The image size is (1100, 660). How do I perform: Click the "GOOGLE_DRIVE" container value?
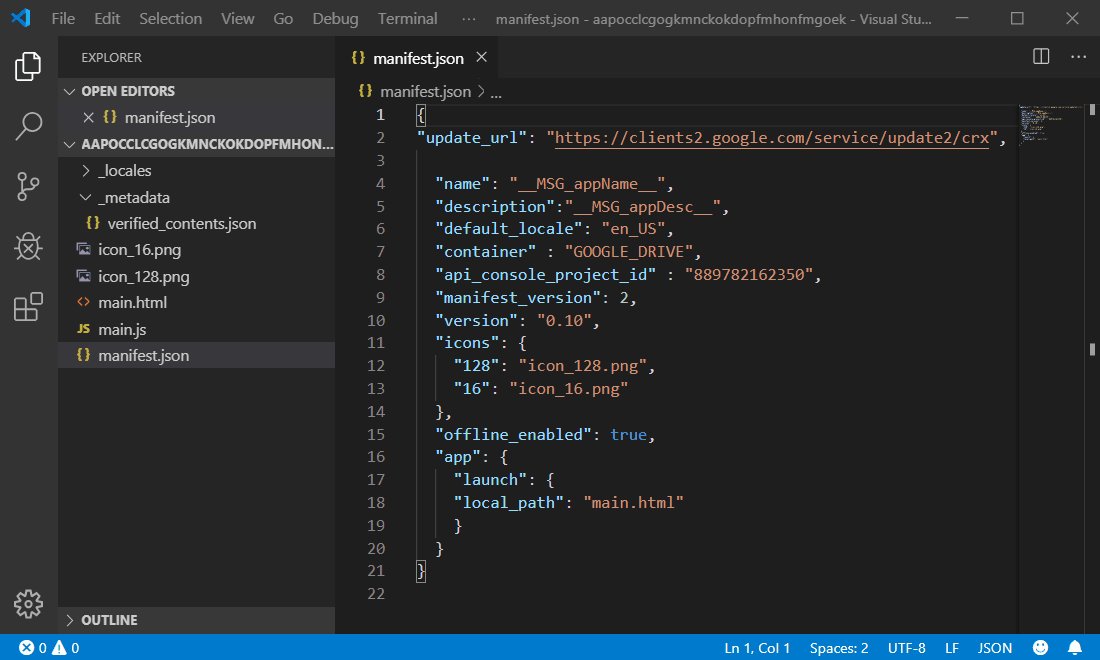(x=629, y=252)
